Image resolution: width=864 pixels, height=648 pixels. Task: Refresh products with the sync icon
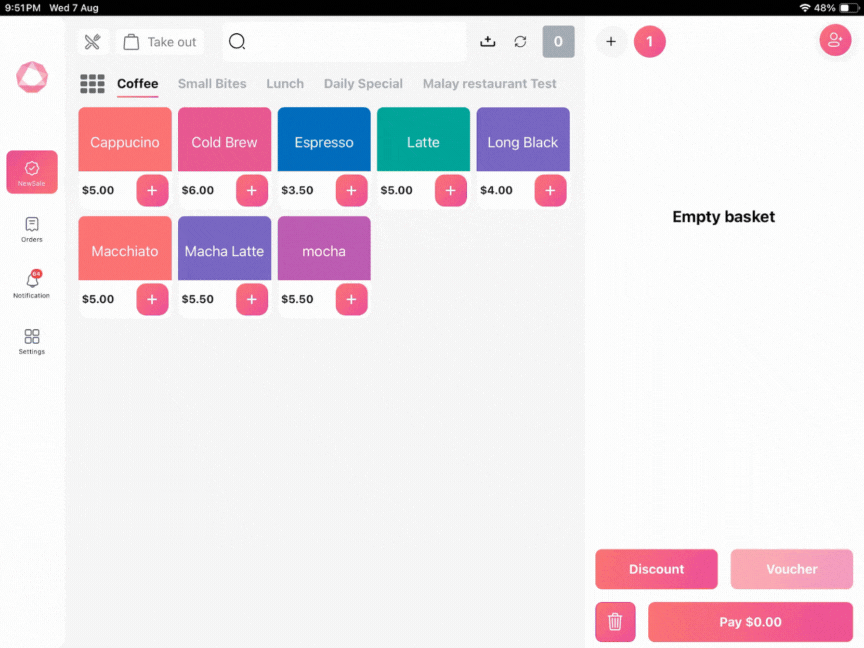coord(520,42)
